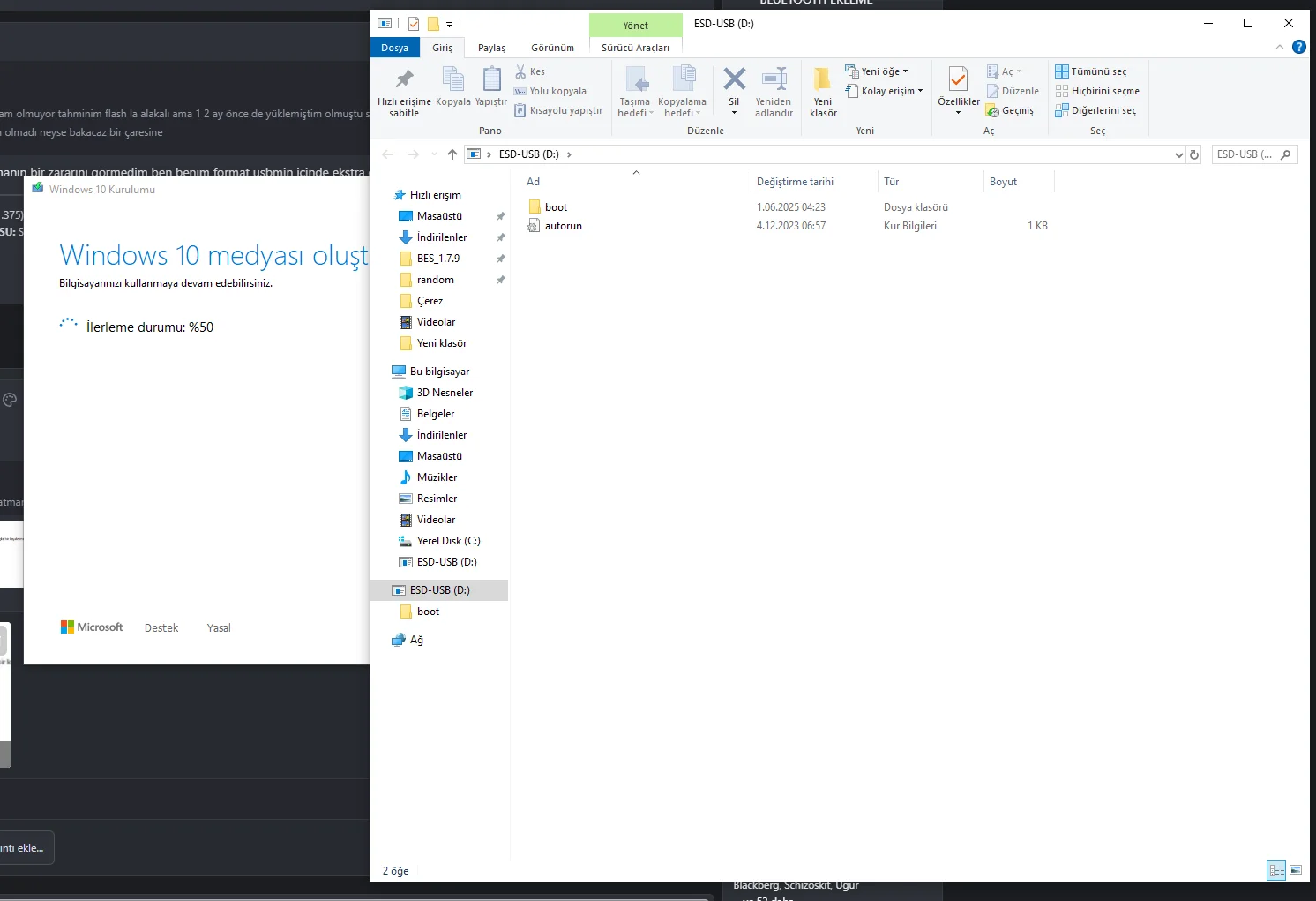Open the Yeni öğe dropdown

(877, 71)
